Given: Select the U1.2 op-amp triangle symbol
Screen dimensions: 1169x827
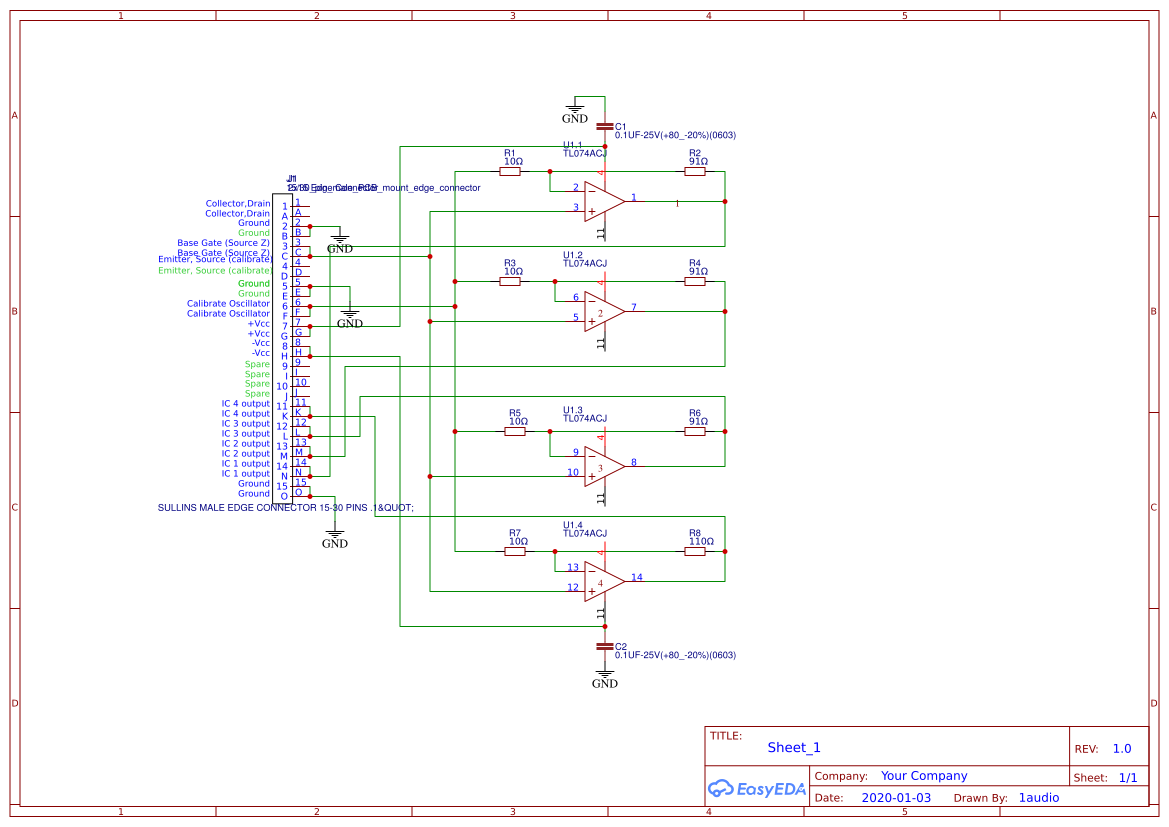Looking at the screenshot, I should click(603, 311).
